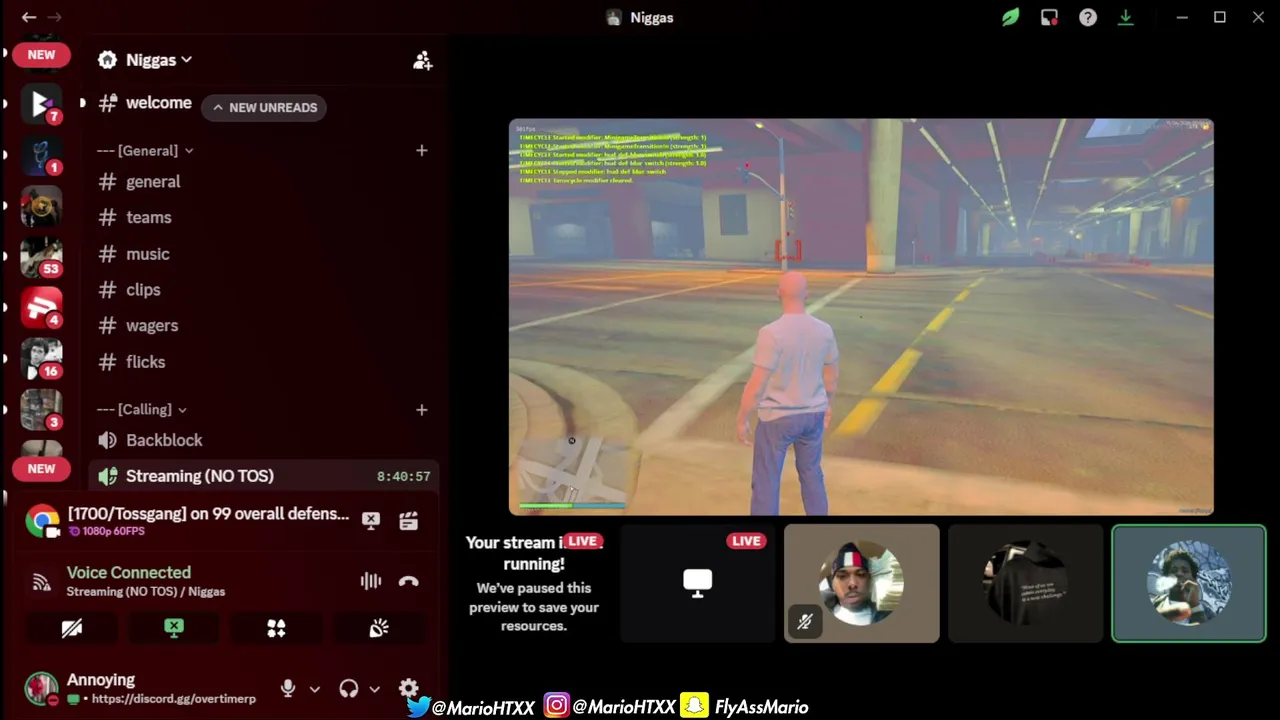Click the top NEW servers indicator
The height and width of the screenshot is (720, 1280).
[x=41, y=55]
